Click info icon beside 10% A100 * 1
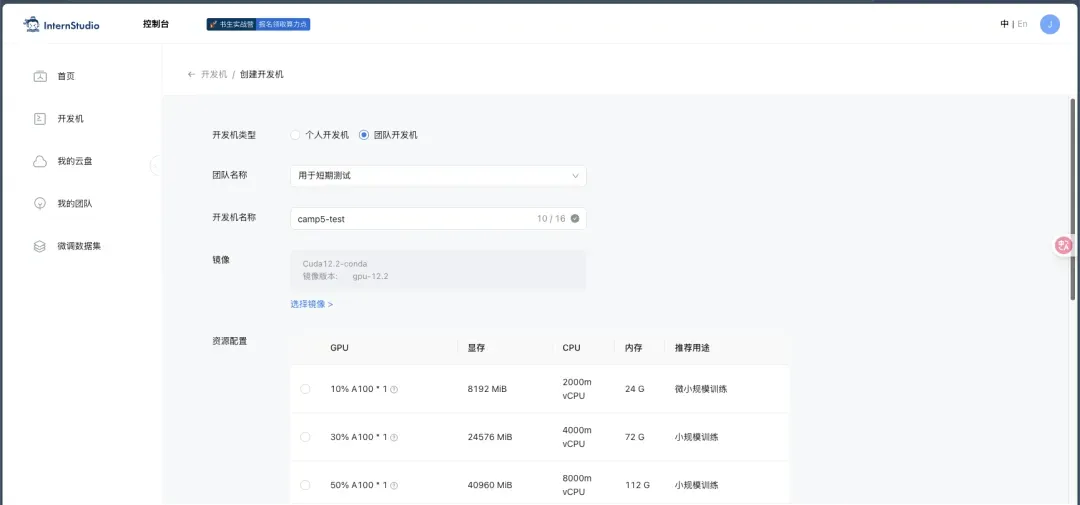Viewport: 1080px width, 505px height. pyautogui.click(x=394, y=389)
